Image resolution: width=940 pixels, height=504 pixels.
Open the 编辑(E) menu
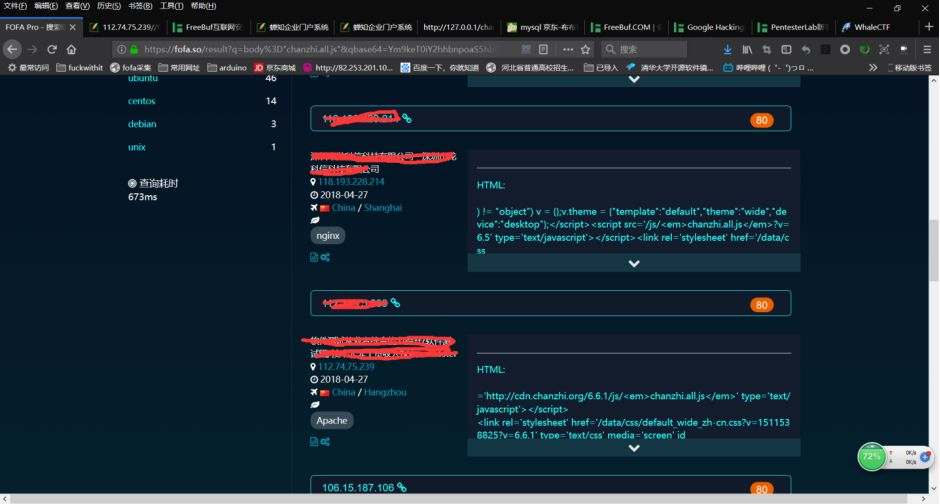coord(46,6)
